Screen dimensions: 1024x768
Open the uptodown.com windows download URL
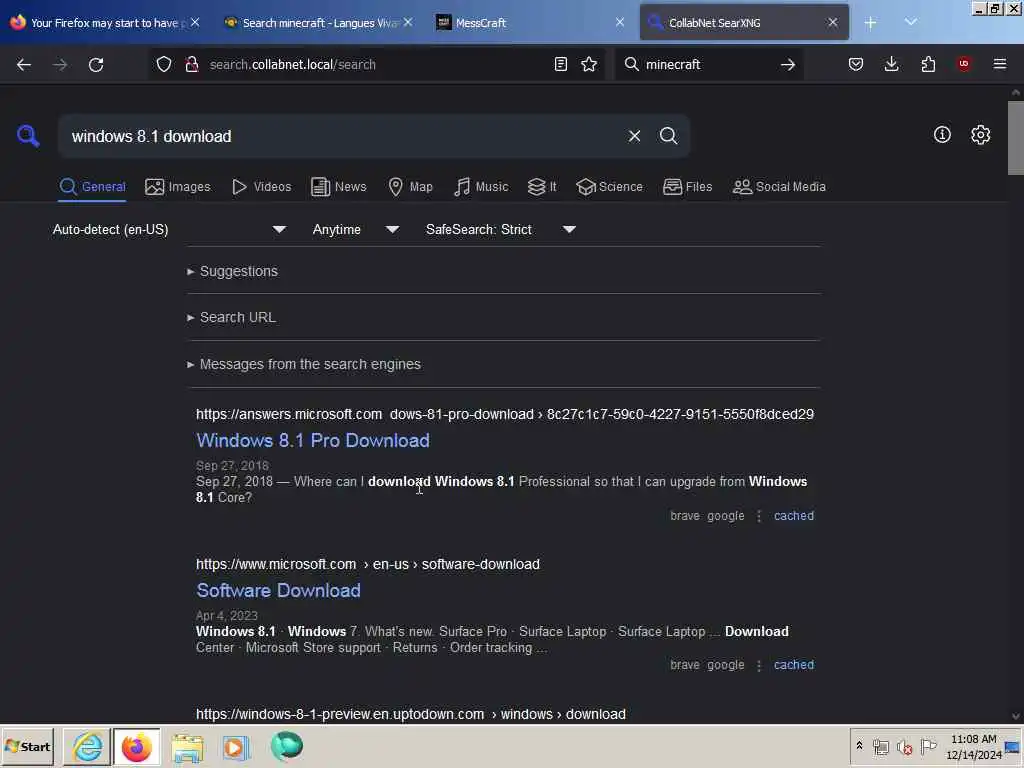pyautogui.click(x=411, y=714)
